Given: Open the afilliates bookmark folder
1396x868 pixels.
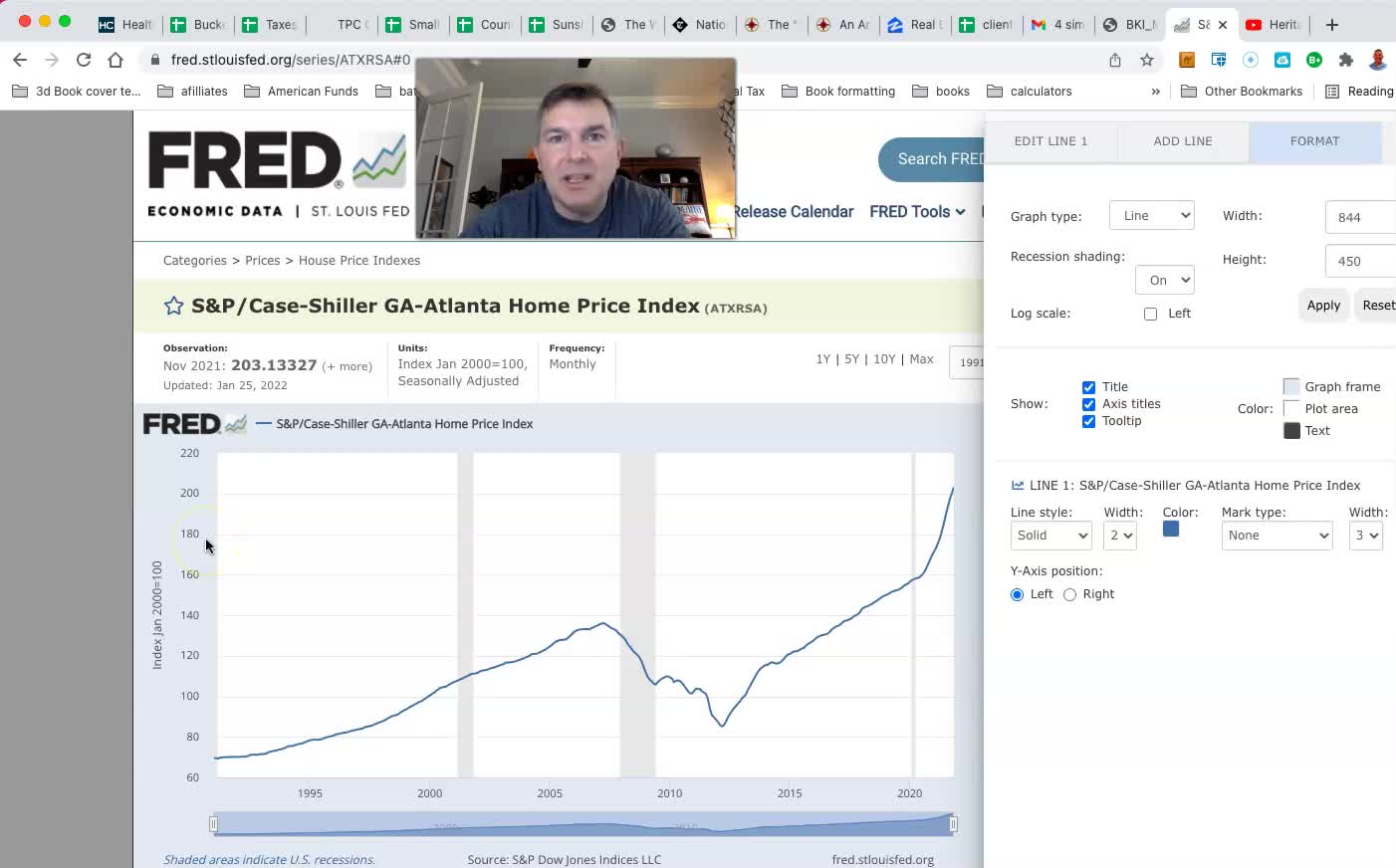Looking at the screenshot, I should 193,92.
